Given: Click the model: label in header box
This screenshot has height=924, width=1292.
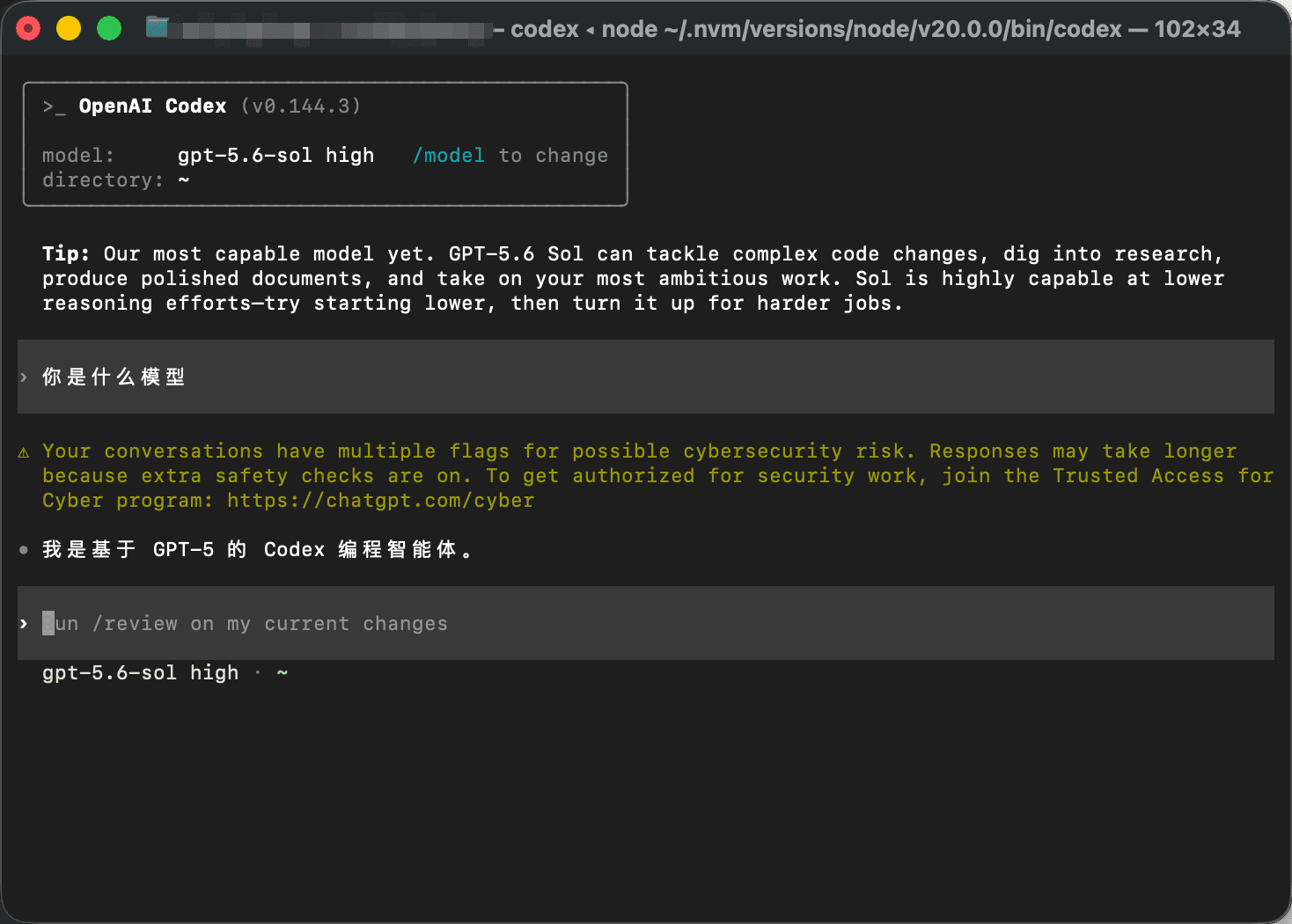Looking at the screenshot, I should click(78, 156).
